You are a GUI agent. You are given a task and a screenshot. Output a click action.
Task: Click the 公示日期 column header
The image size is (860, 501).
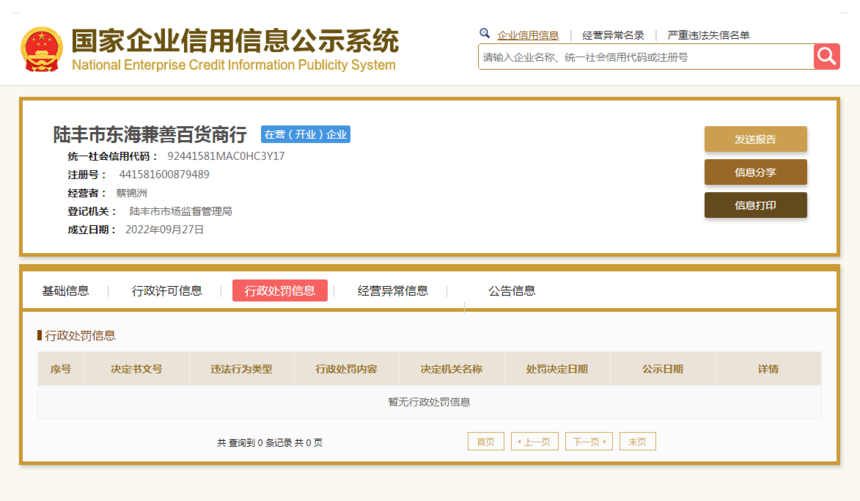pyautogui.click(x=663, y=369)
